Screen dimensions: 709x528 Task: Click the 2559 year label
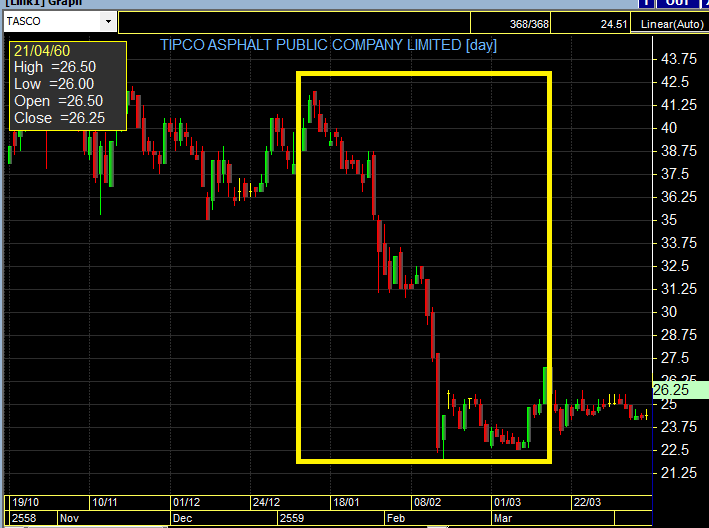point(292,518)
